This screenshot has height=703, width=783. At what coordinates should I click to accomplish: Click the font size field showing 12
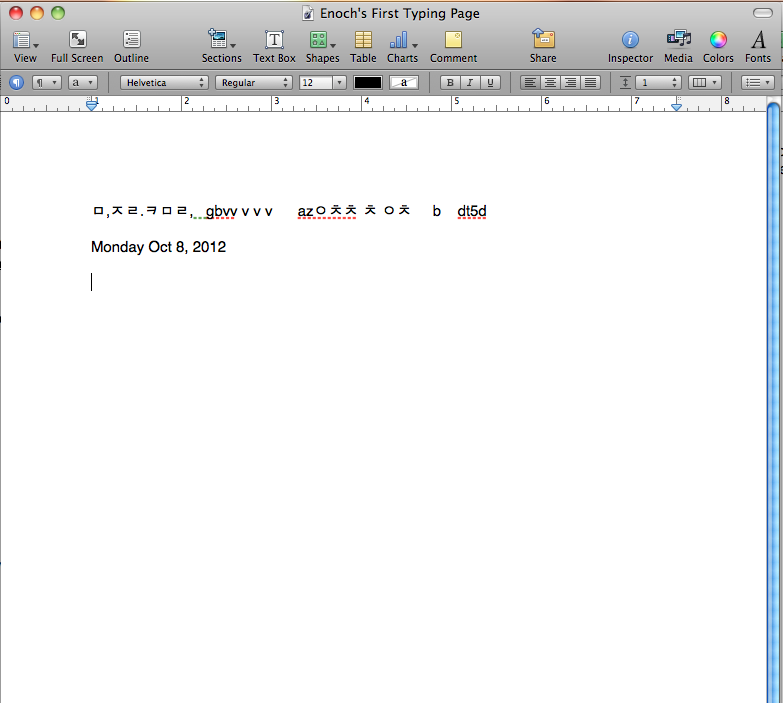pos(316,82)
